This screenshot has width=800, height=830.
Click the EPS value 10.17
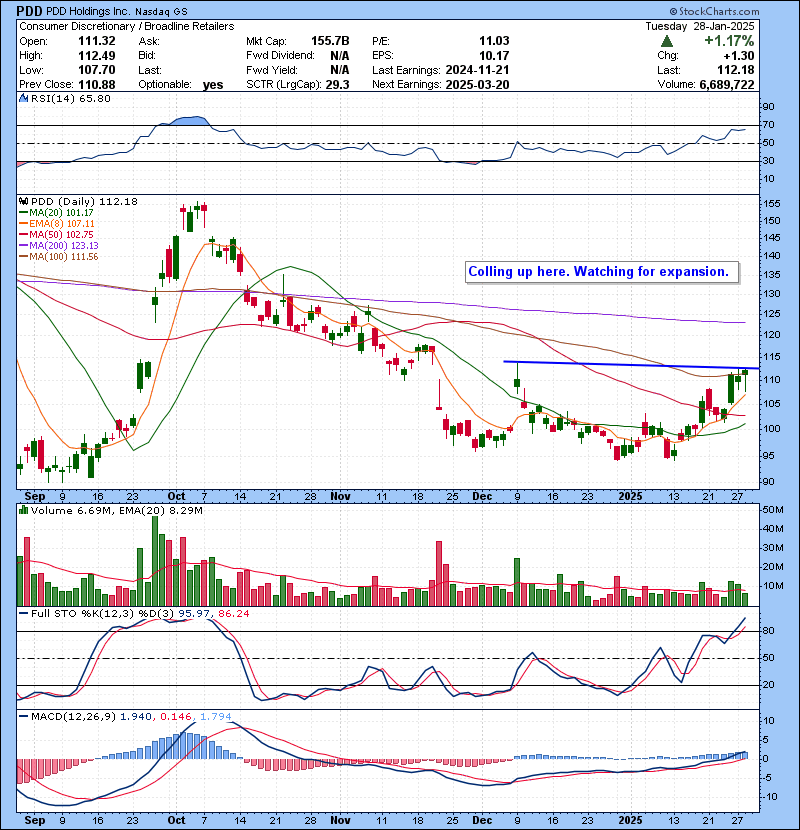click(x=494, y=56)
